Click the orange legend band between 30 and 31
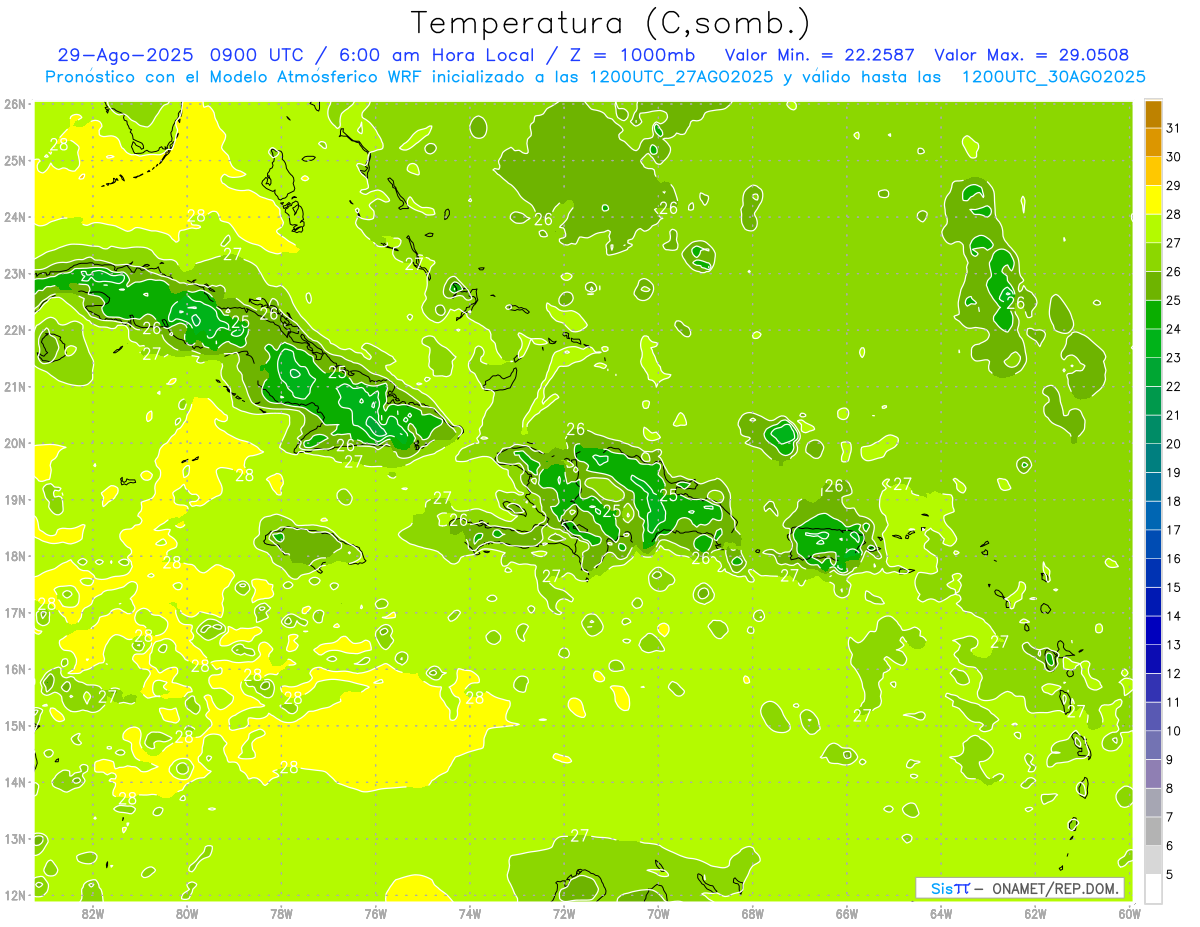Image resolution: width=1200 pixels, height=927 pixels. coord(1153,143)
